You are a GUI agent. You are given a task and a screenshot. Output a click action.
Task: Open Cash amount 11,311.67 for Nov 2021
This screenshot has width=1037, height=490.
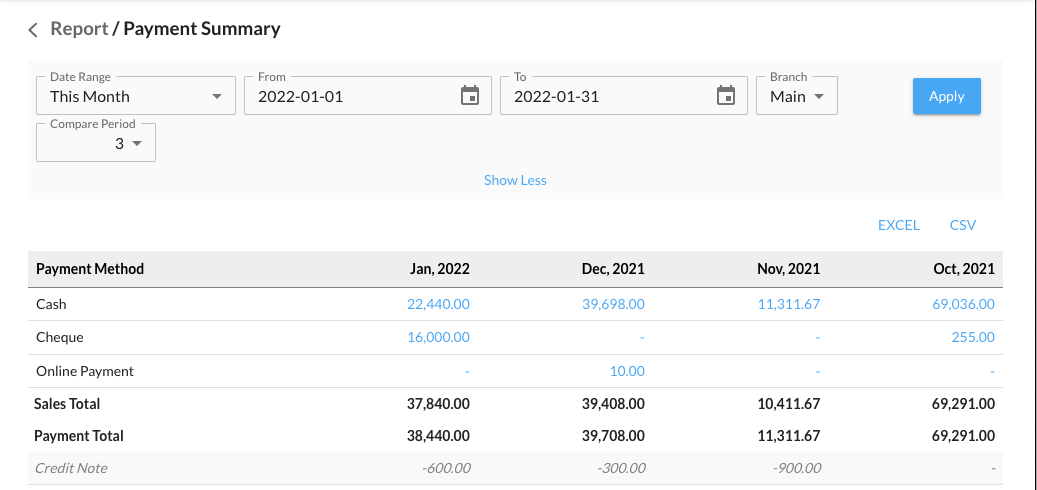pyautogui.click(x=788, y=304)
